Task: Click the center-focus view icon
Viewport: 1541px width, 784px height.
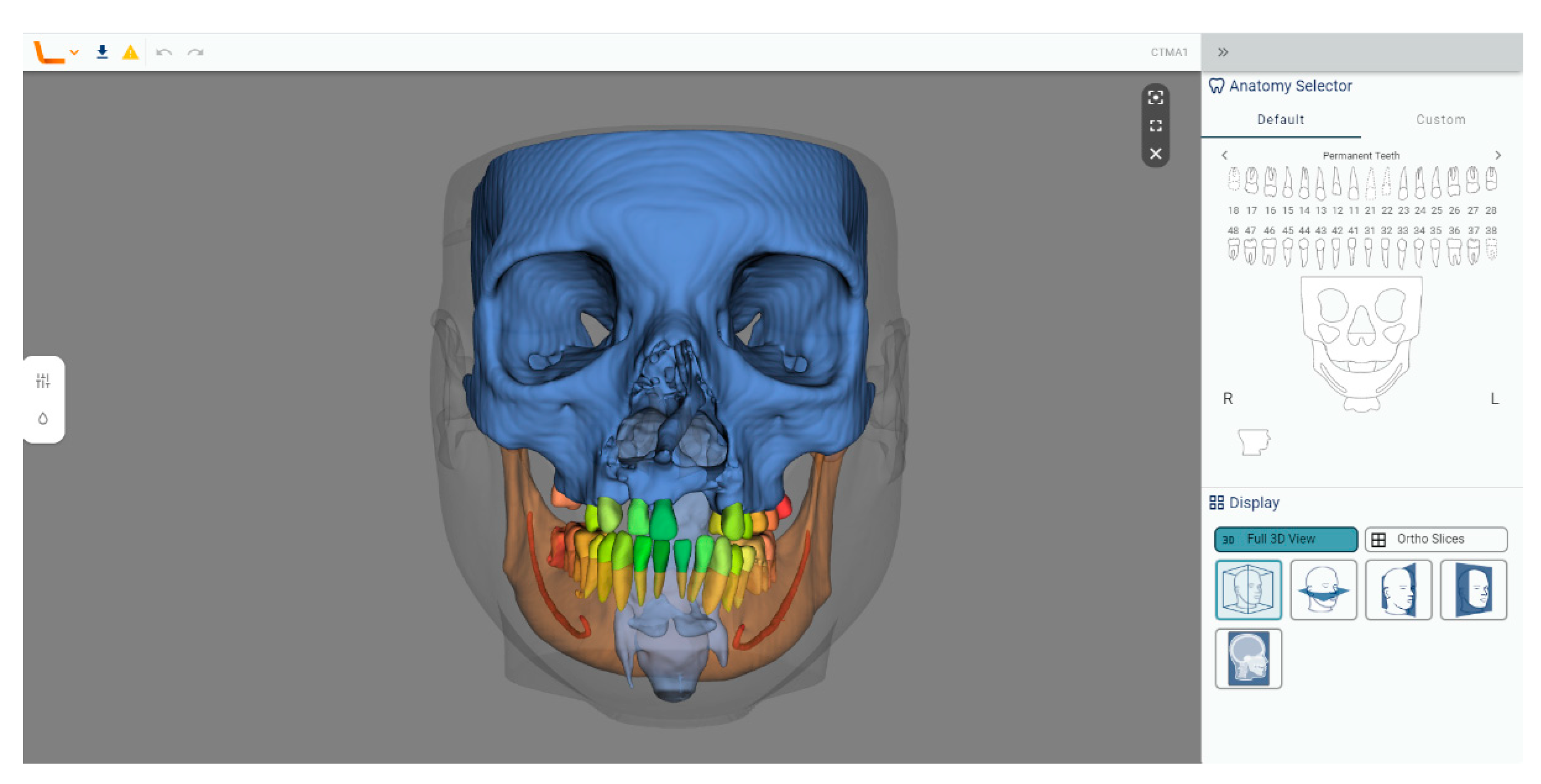Action: tap(1155, 97)
